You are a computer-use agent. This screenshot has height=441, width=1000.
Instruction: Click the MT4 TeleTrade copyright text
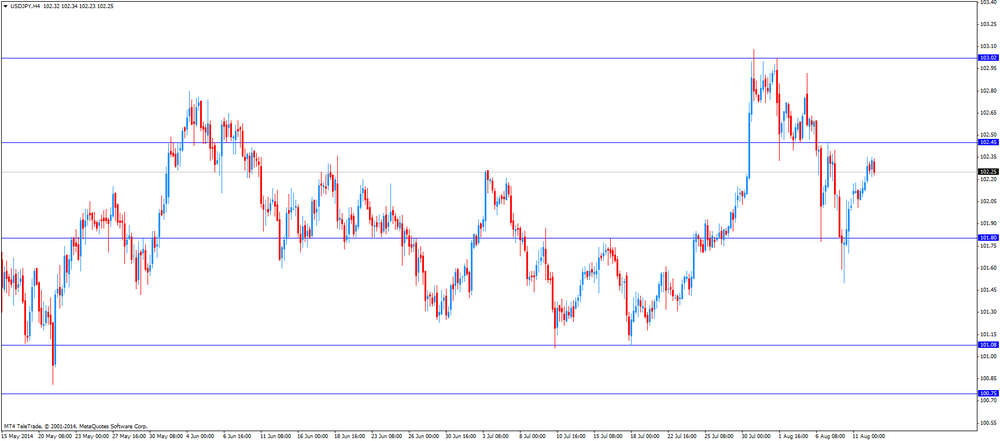click(75, 426)
